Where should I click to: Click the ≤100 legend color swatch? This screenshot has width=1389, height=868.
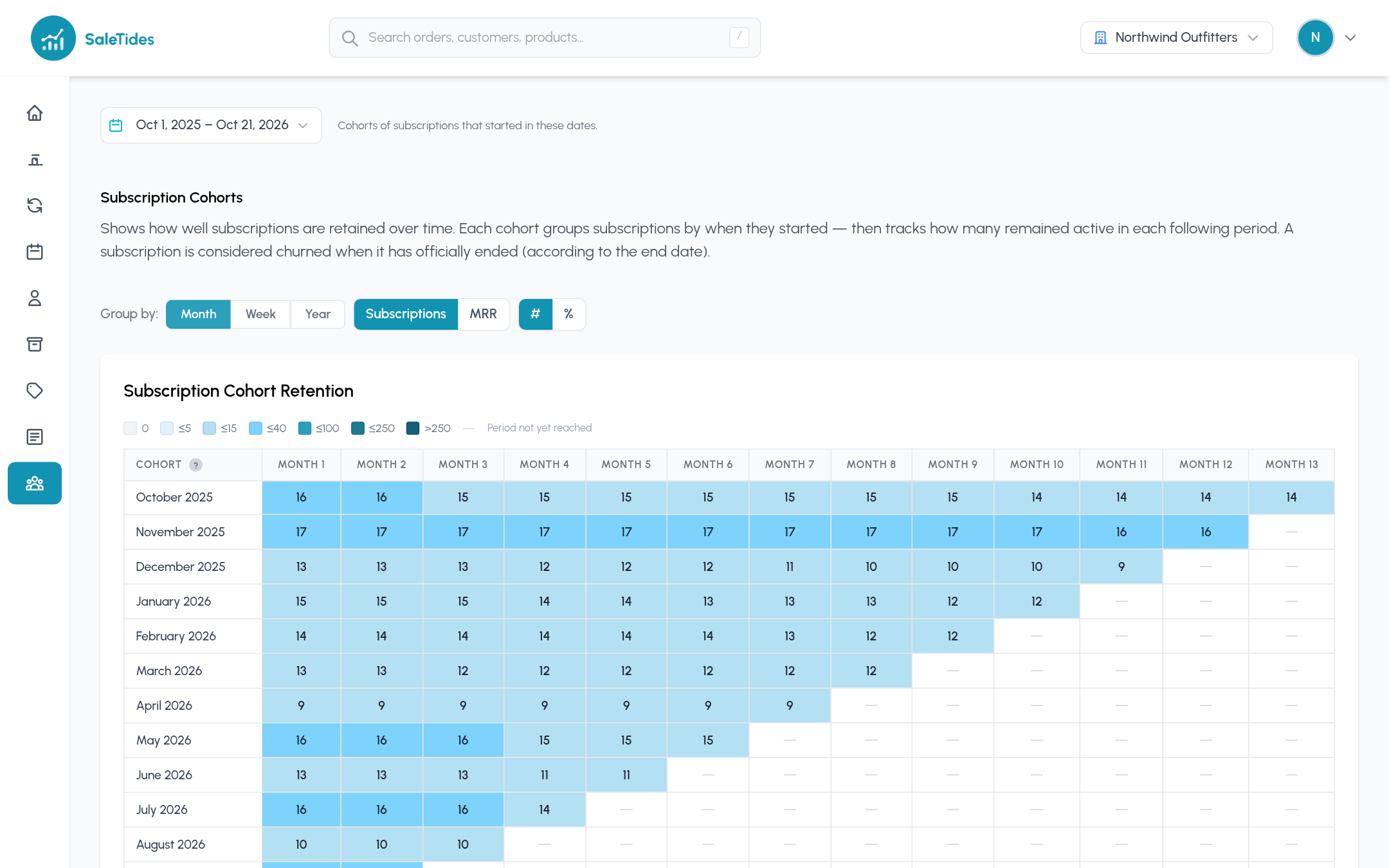click(x=305, y=428)
